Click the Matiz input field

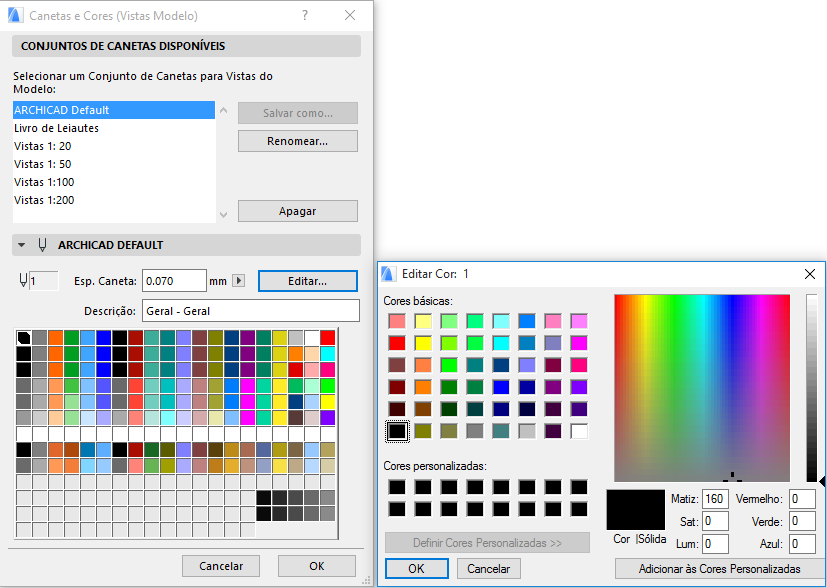713,498
